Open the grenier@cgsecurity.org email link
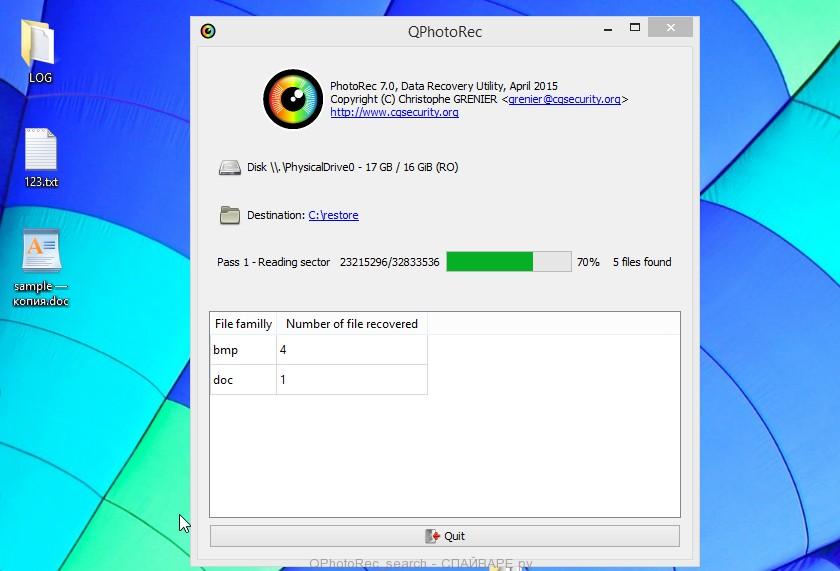The width and height of the screenshot is (840, 571). pyautogui.click(x=564, y=99)
